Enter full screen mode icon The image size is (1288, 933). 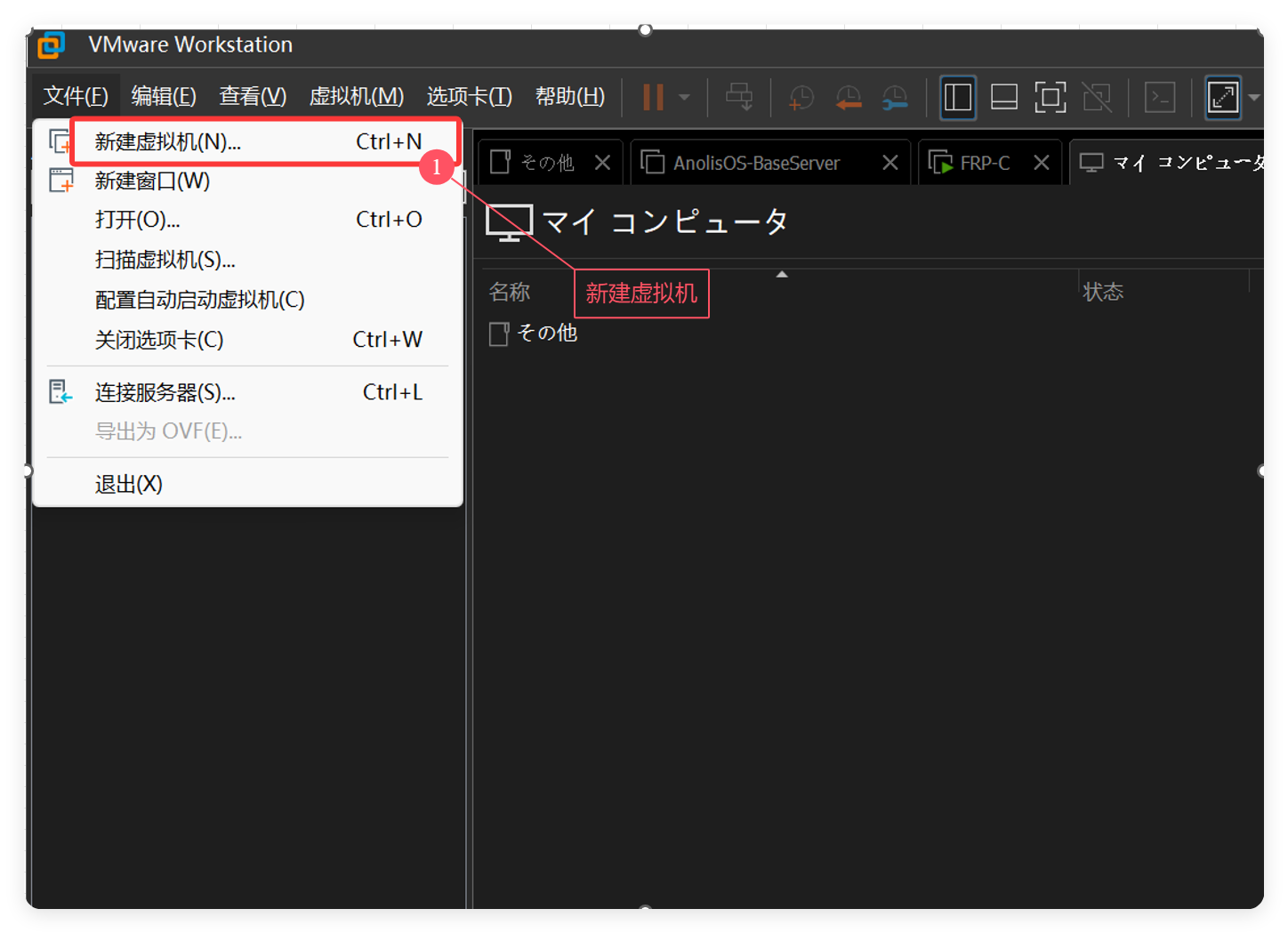coord(1051,98)
